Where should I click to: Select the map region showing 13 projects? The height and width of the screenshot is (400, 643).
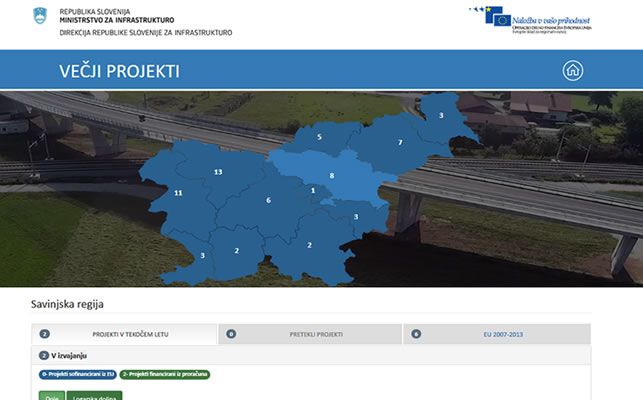point(218,172)
